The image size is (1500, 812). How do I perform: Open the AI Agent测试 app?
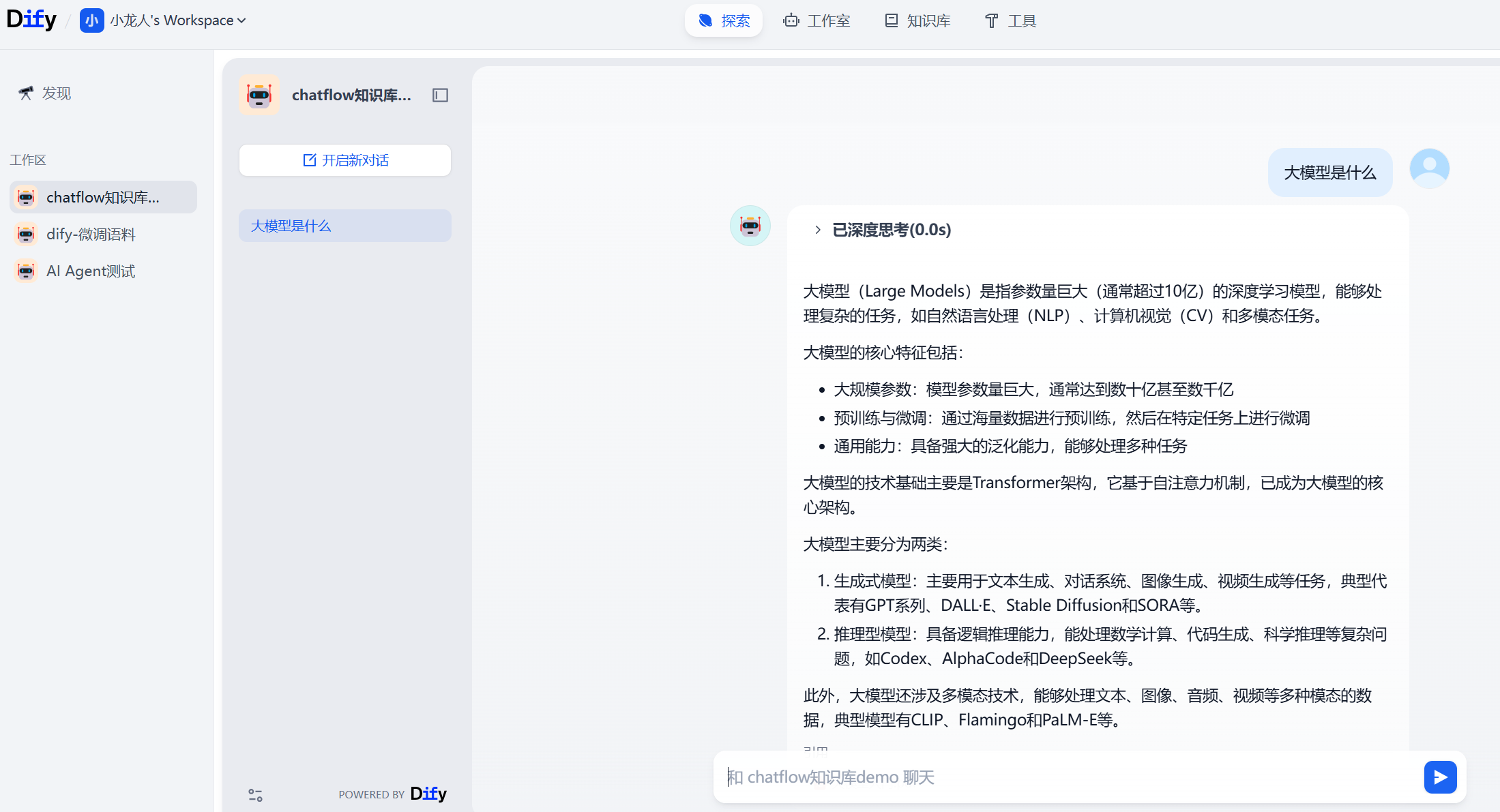click(x=91, y=271)
